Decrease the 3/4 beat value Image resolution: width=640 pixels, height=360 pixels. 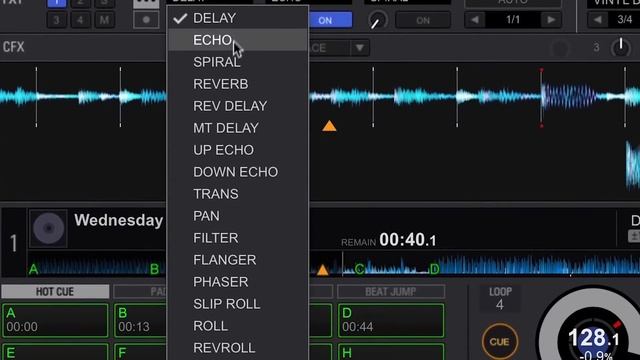598,20
